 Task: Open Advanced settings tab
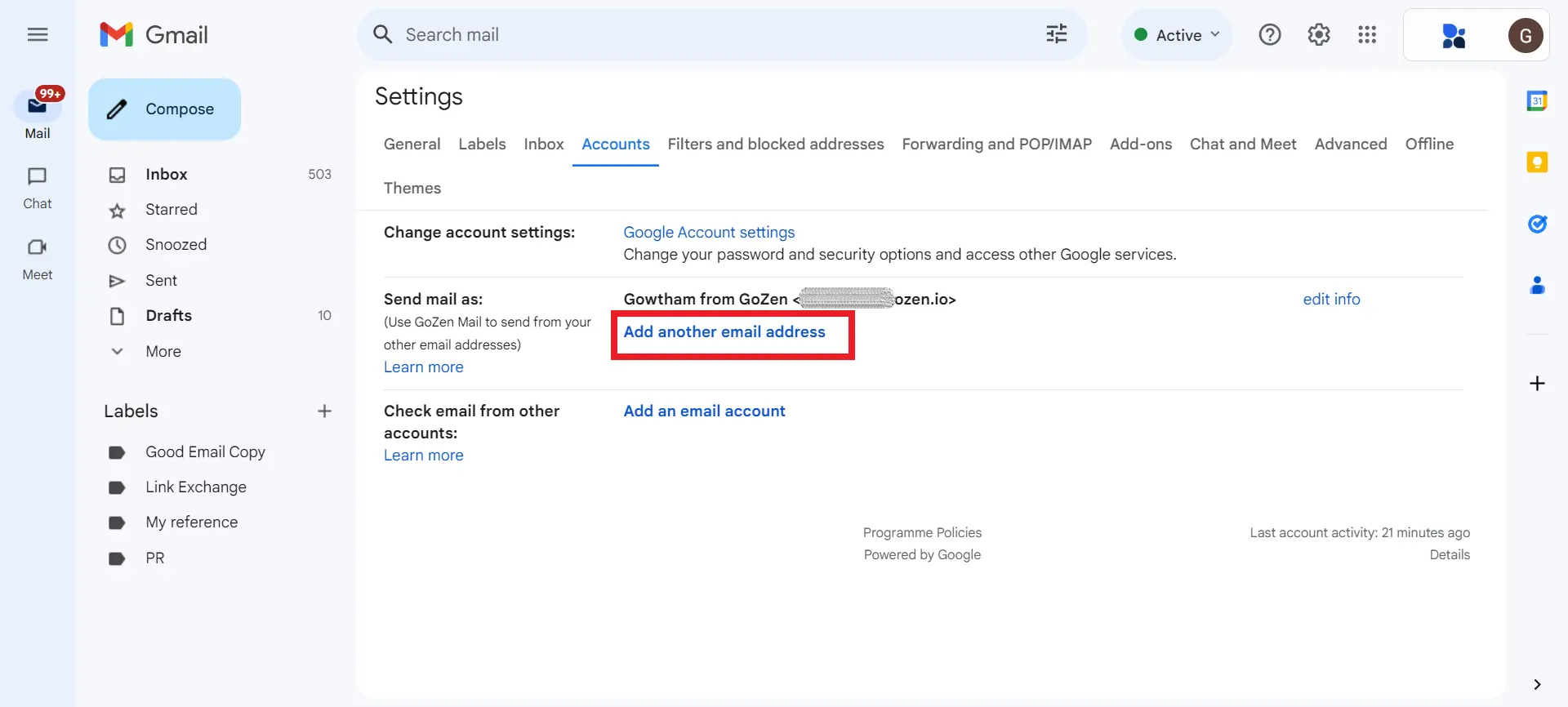[1351, 144]
